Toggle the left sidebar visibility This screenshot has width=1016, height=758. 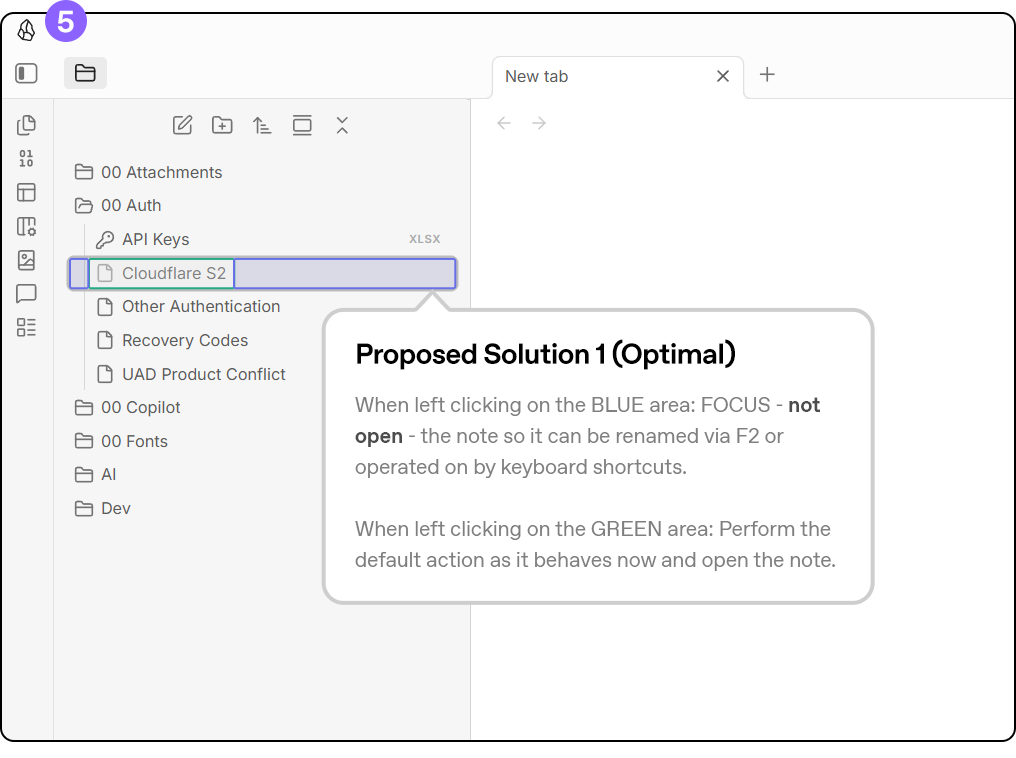coord(26,73)
